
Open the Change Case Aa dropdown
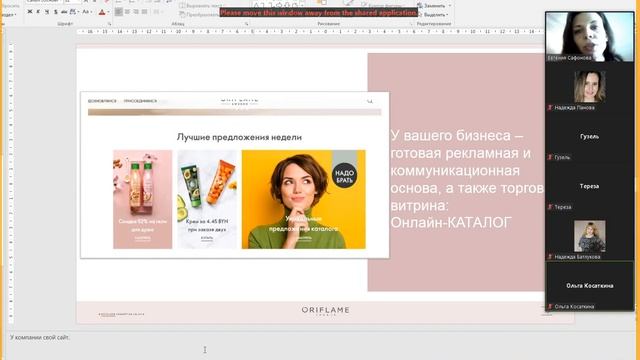87,12
